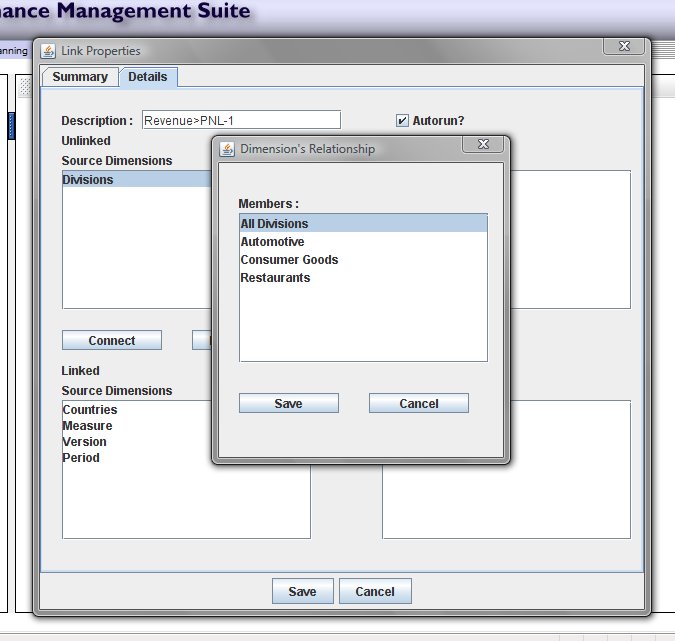The image size is (675, 641).
Task: Select Countries in linked Source Dimensions
Action: point(90,410)
